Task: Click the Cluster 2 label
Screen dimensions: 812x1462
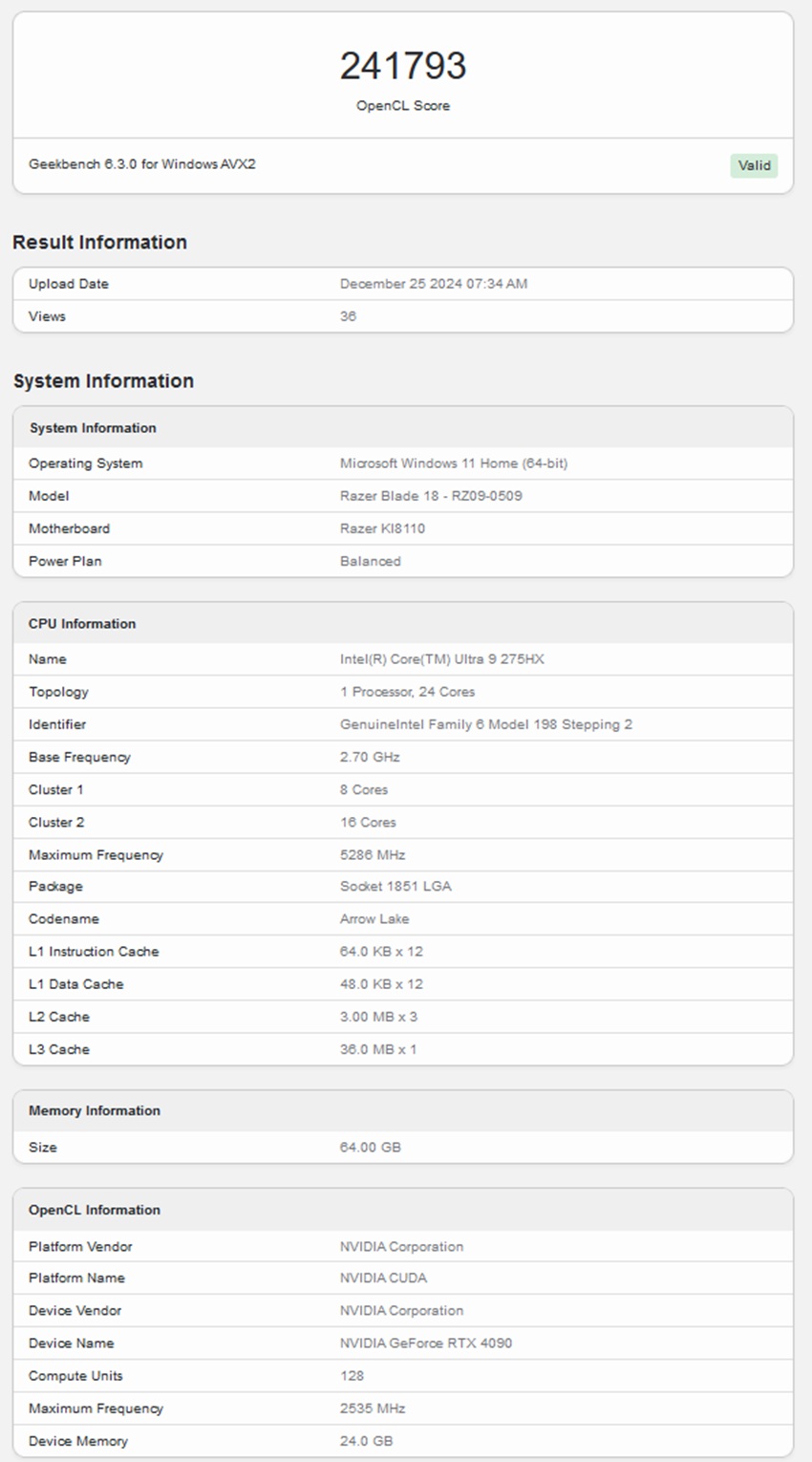Action: coord(56,822)
